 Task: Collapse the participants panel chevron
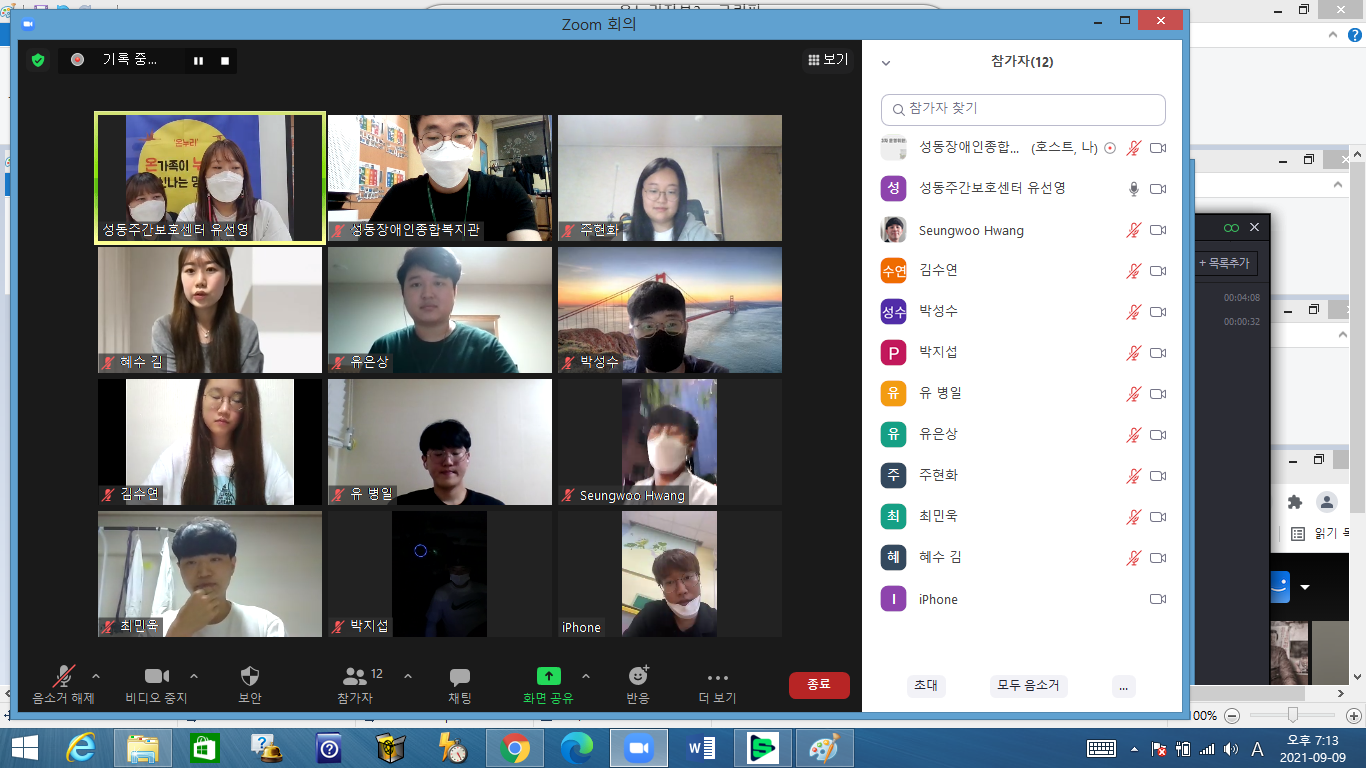(x=885, y=63)
